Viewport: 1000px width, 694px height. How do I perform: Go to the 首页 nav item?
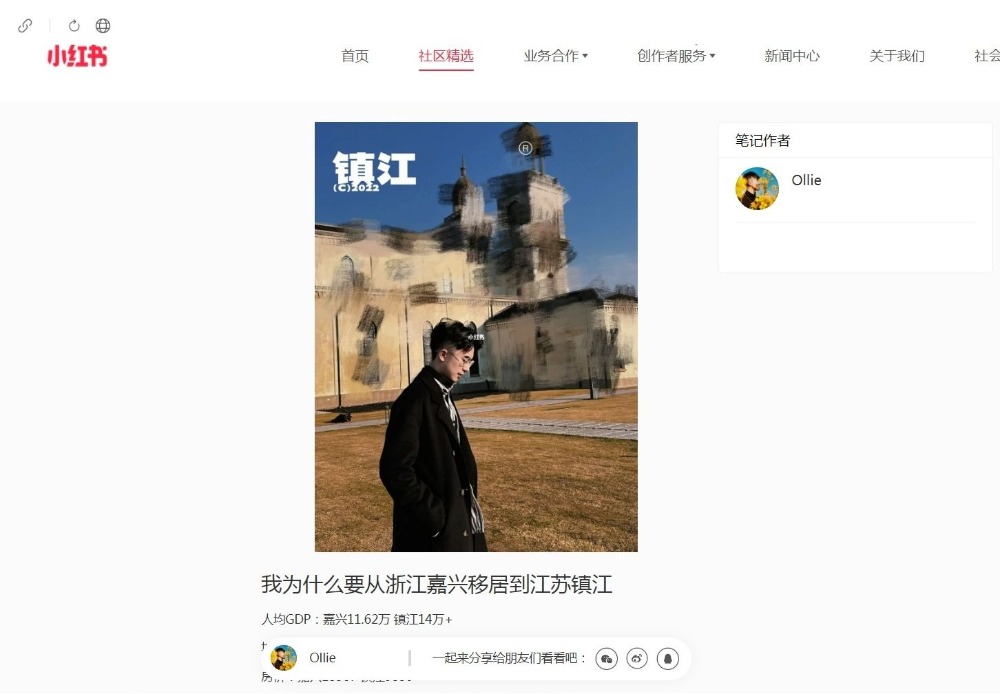(x=355, y=56)
